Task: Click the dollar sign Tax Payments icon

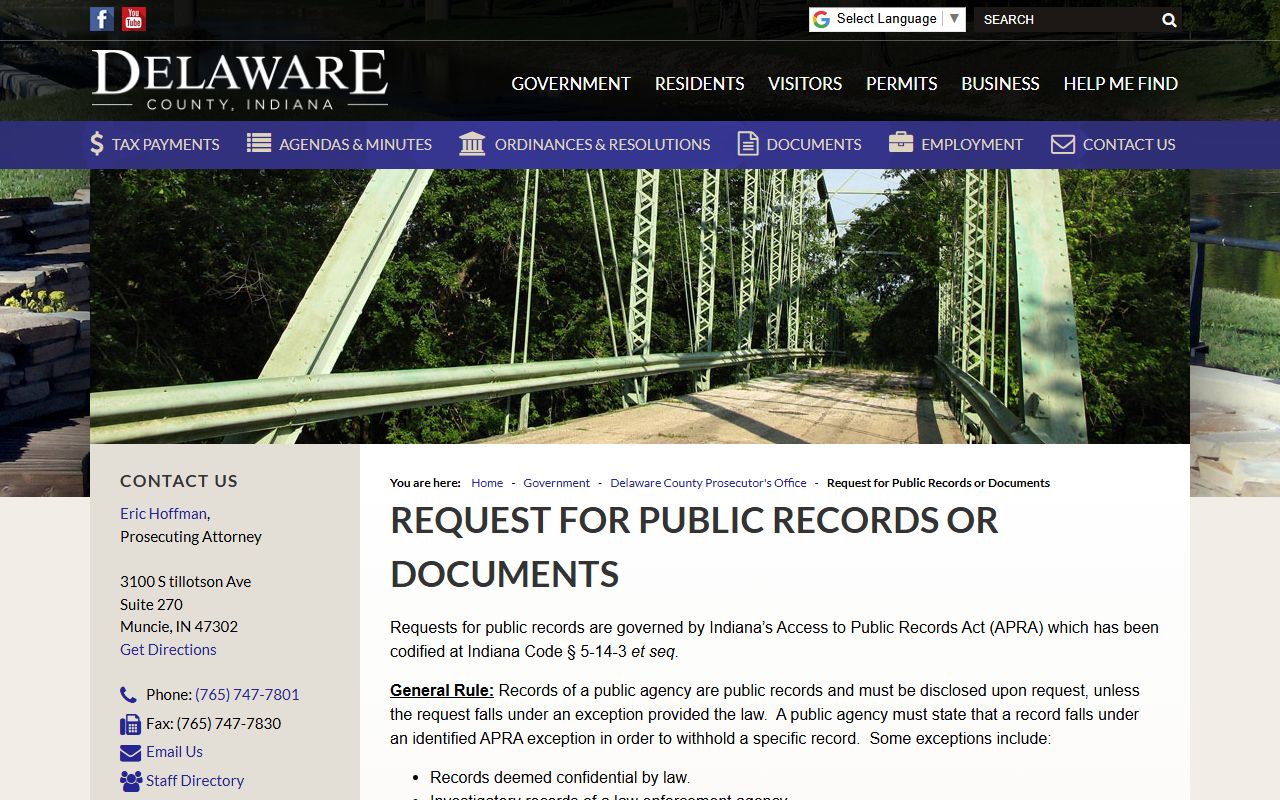Action: (97, 144)
